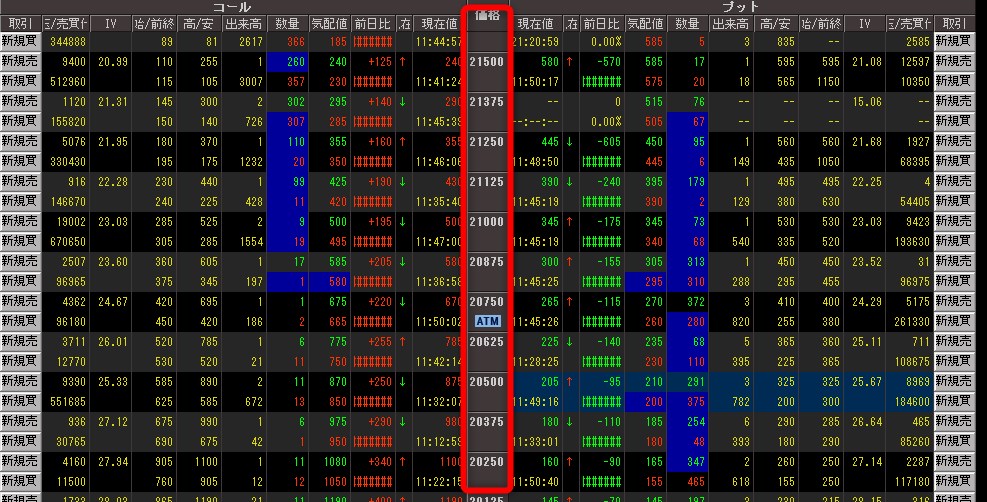This screenshot has width=987, height=502.
Task: Click call-side 新規買 button in 12770 row
Action: pos(20,361)
